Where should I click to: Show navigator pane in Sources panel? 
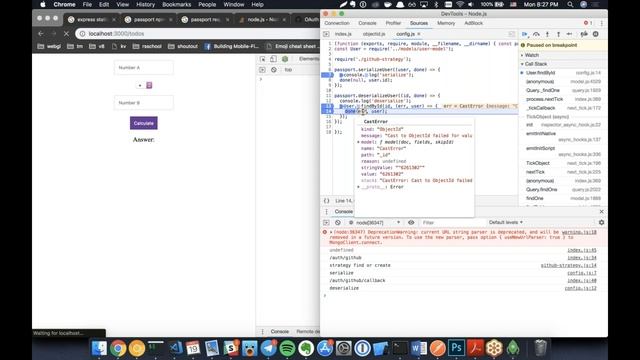tap(326, 34)
